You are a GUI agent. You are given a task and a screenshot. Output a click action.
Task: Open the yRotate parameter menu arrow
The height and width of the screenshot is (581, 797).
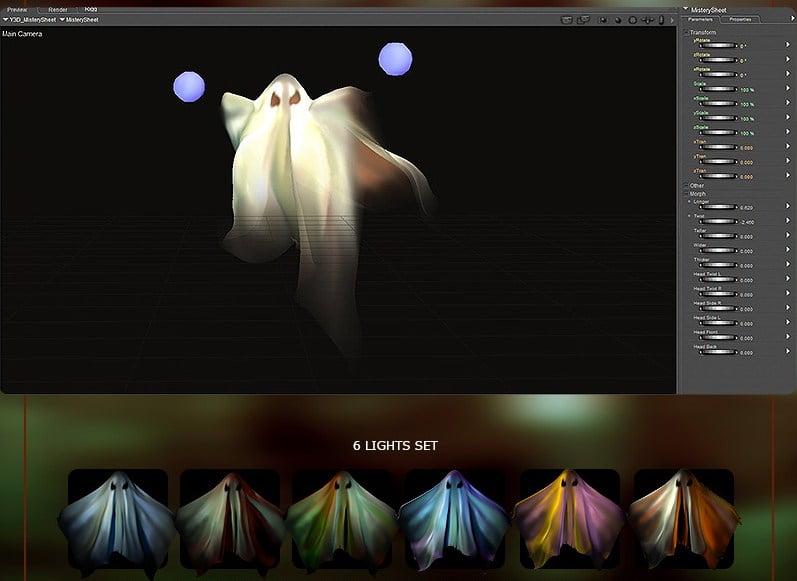click(788, 45)
